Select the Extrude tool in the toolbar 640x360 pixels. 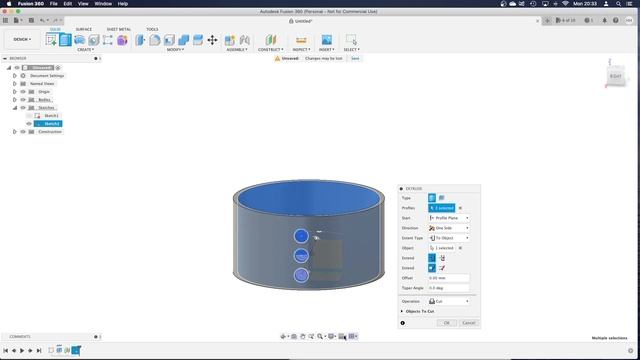(x=65, y=40)
